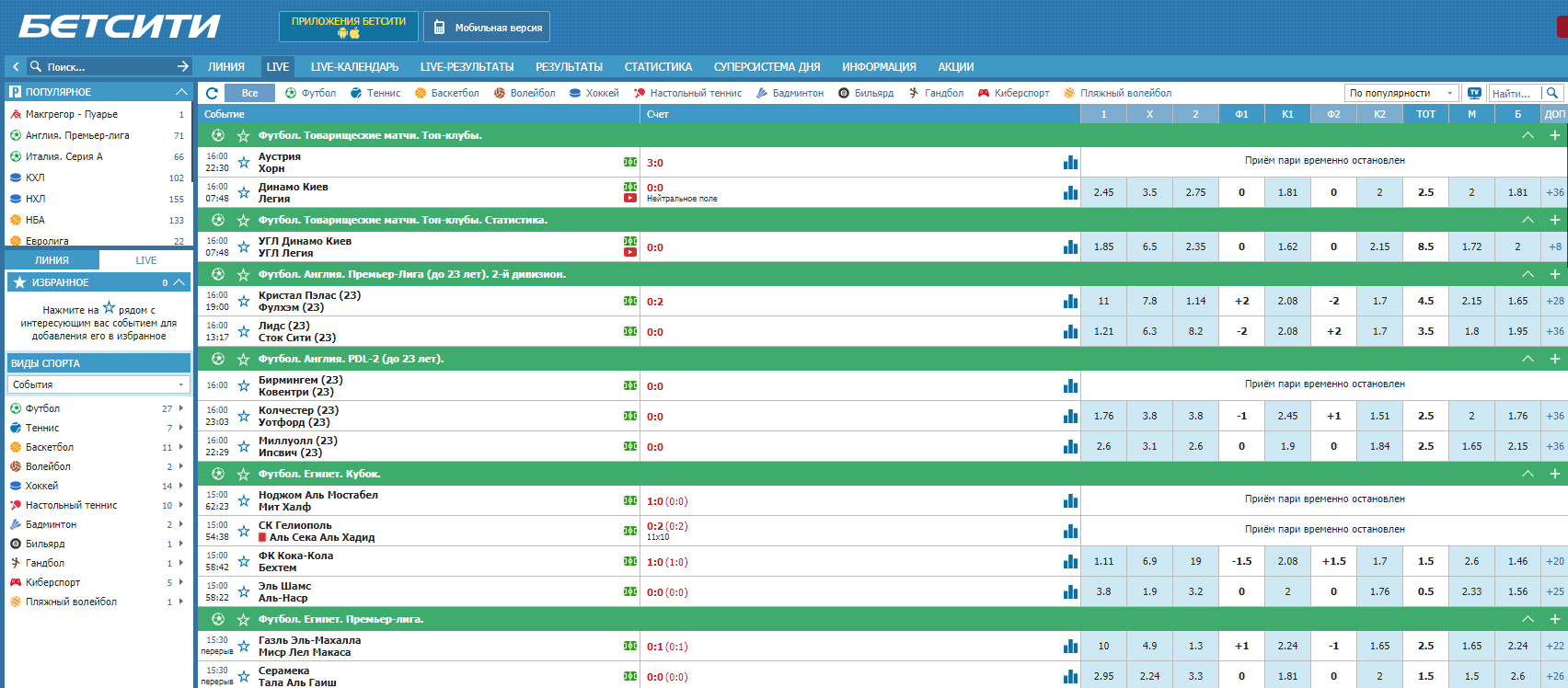Click Мобильная версия button

[x=487, y=27]
